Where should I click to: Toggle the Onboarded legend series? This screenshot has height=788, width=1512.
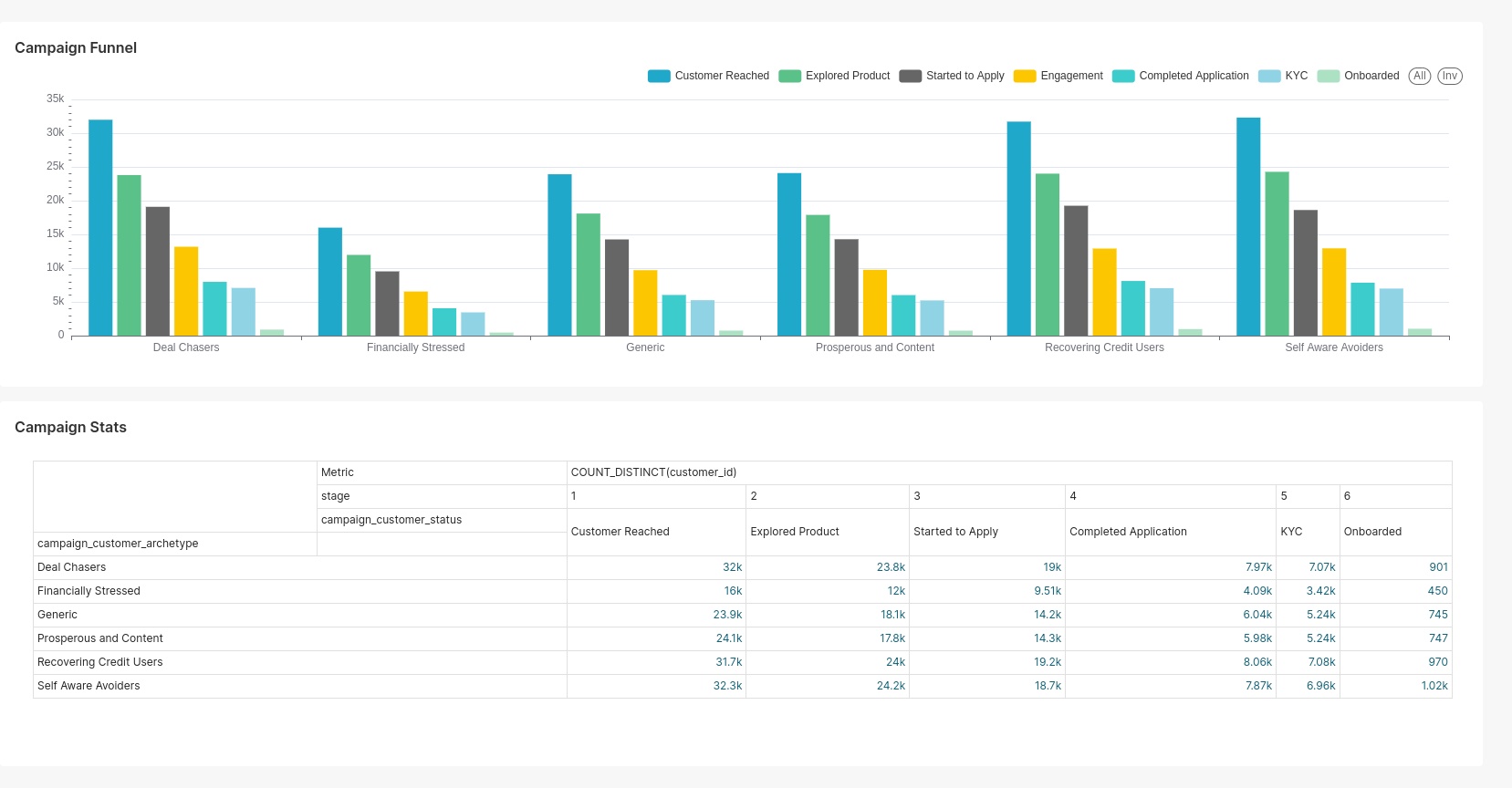(1358, 76)
